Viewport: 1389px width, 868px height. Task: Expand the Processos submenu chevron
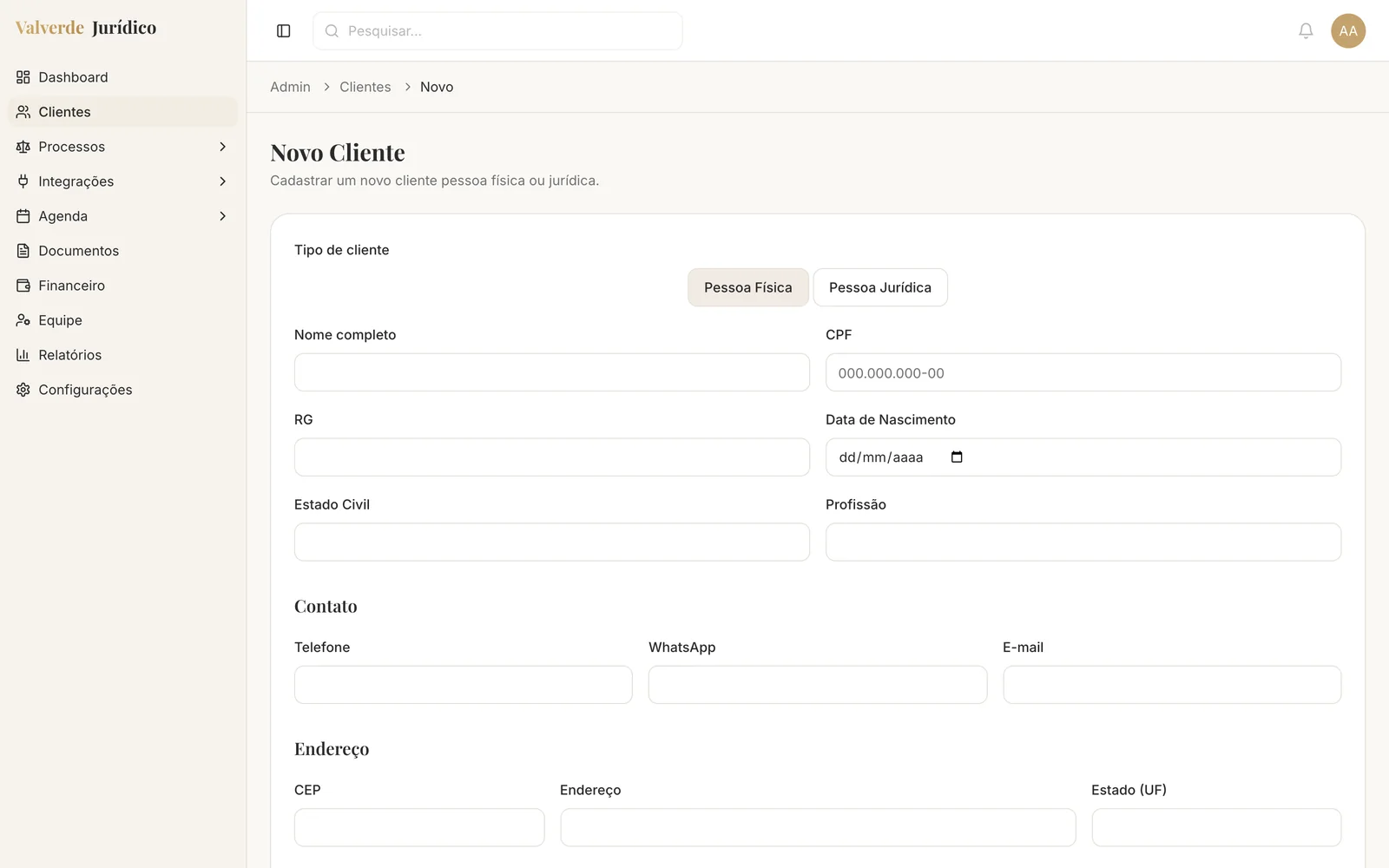(x=223, y=147)
